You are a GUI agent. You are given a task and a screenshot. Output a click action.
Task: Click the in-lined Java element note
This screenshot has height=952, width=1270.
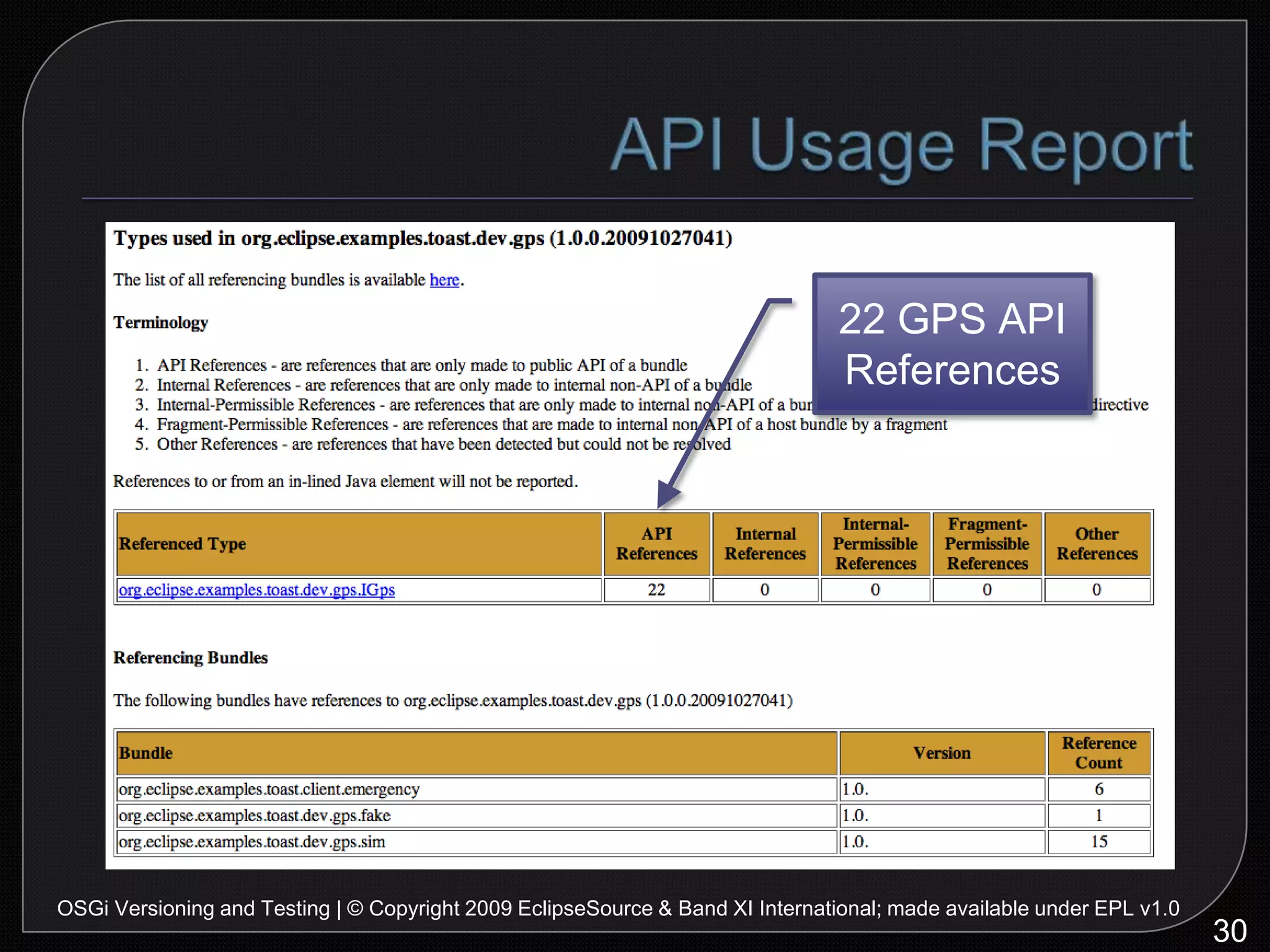[x=345, y=482]
